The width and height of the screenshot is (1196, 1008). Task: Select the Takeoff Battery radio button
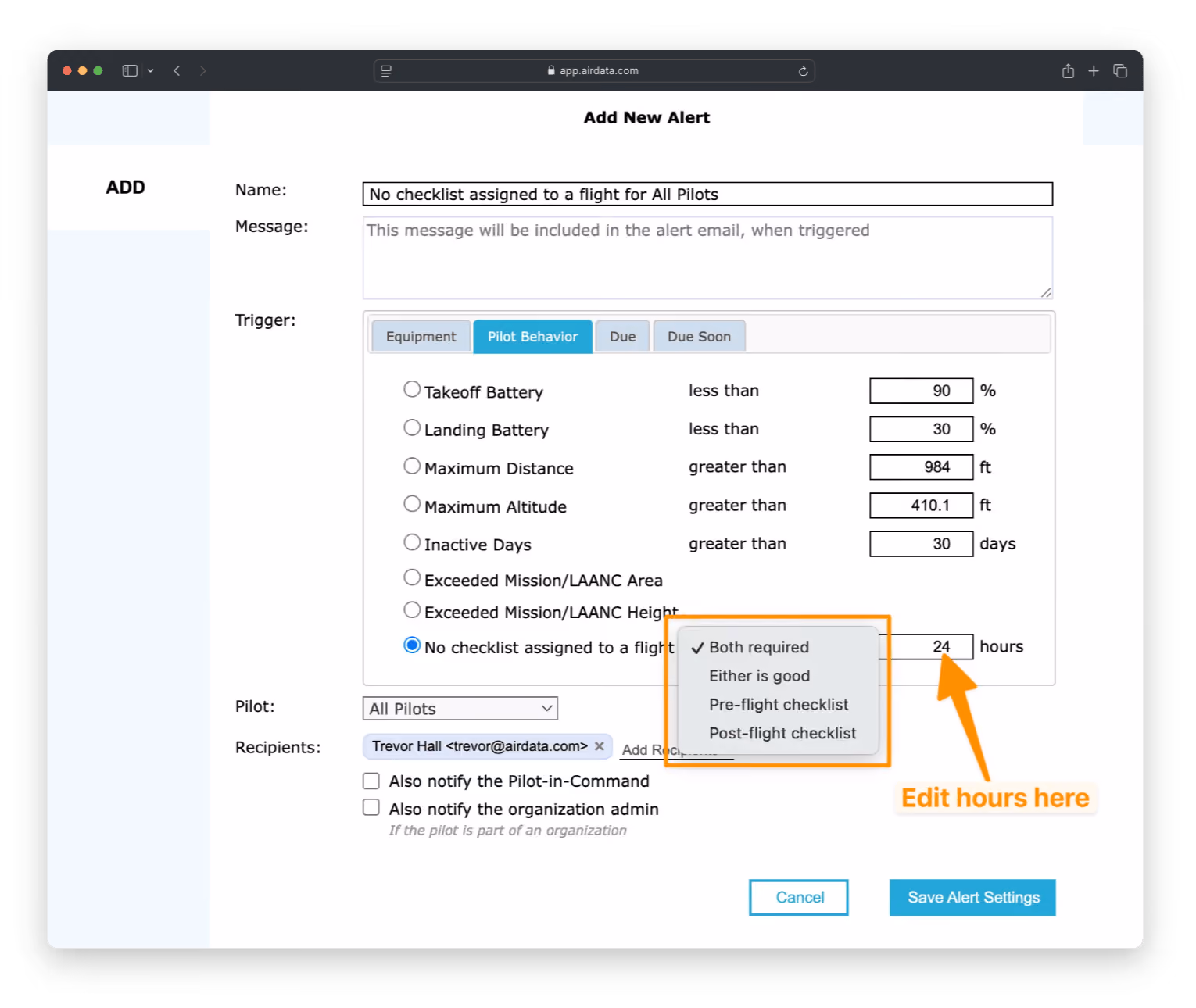(412, 389)
